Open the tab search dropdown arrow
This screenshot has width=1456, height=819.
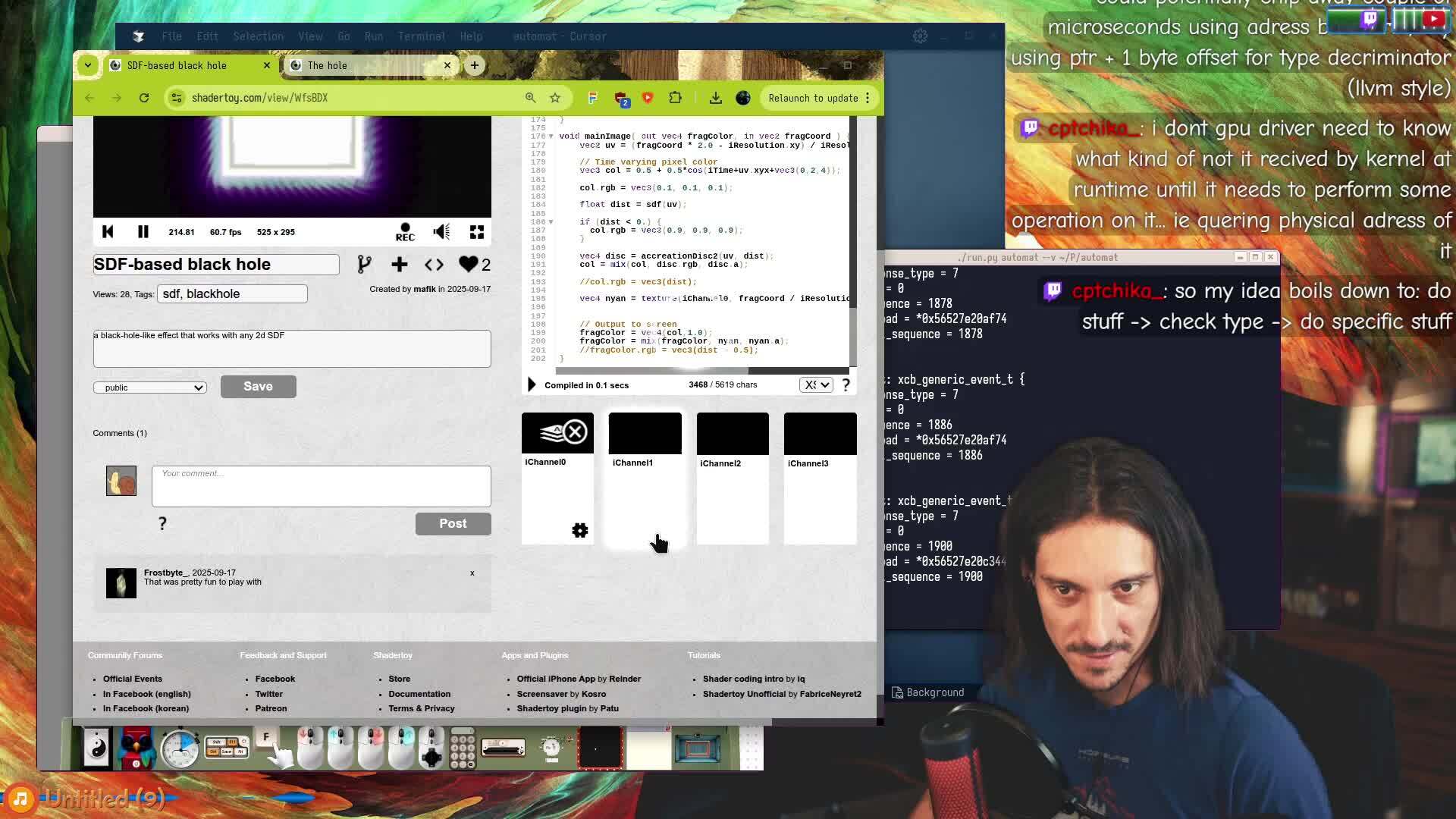tap(88, 65)
